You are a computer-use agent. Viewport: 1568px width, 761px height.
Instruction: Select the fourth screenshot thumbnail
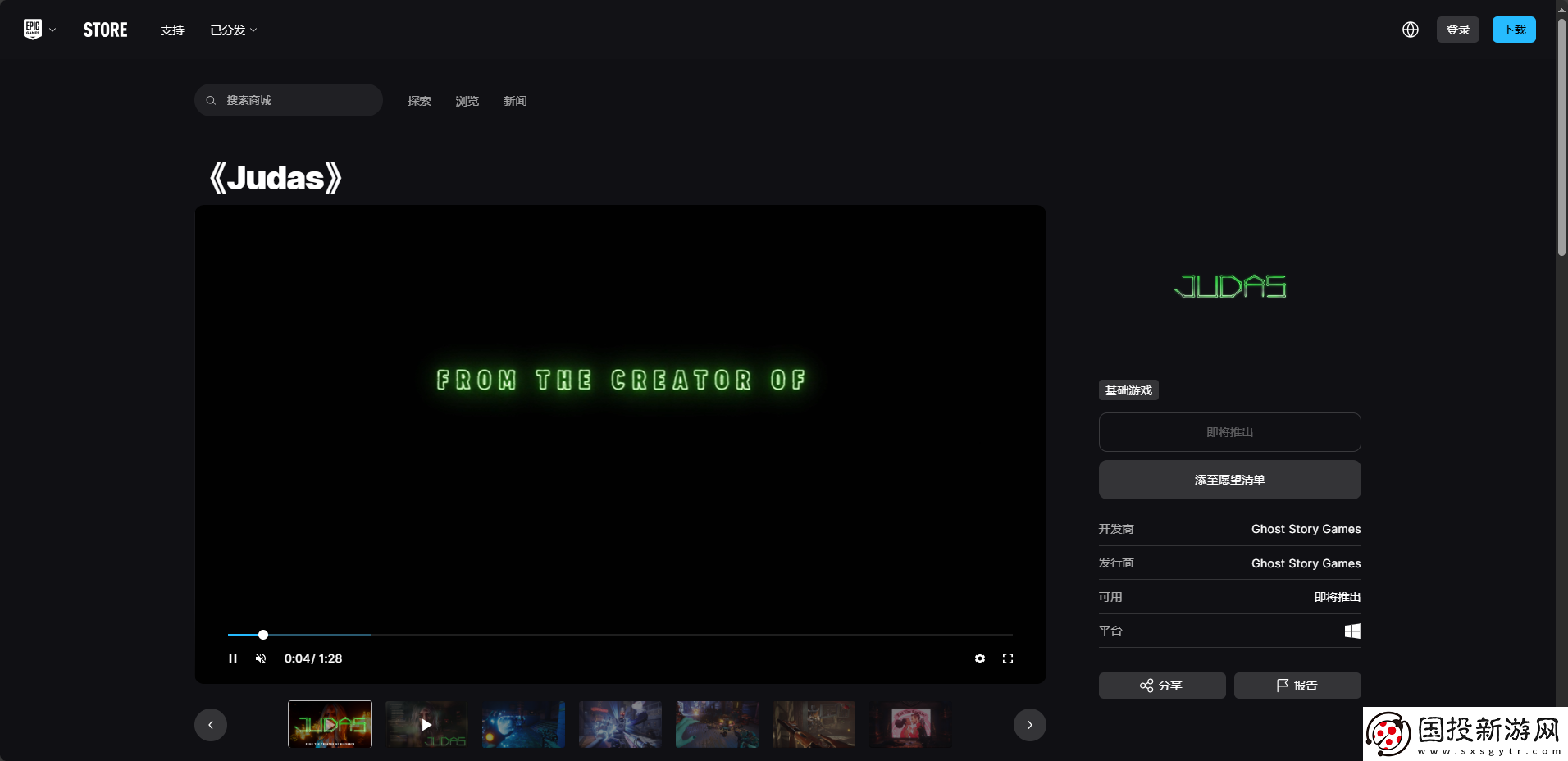620,724
